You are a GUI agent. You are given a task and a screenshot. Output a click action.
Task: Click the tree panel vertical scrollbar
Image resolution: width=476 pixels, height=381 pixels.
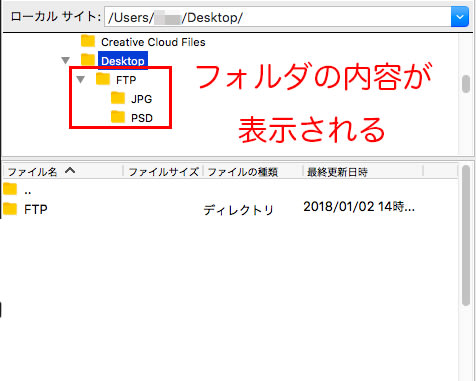click(466, 84)
